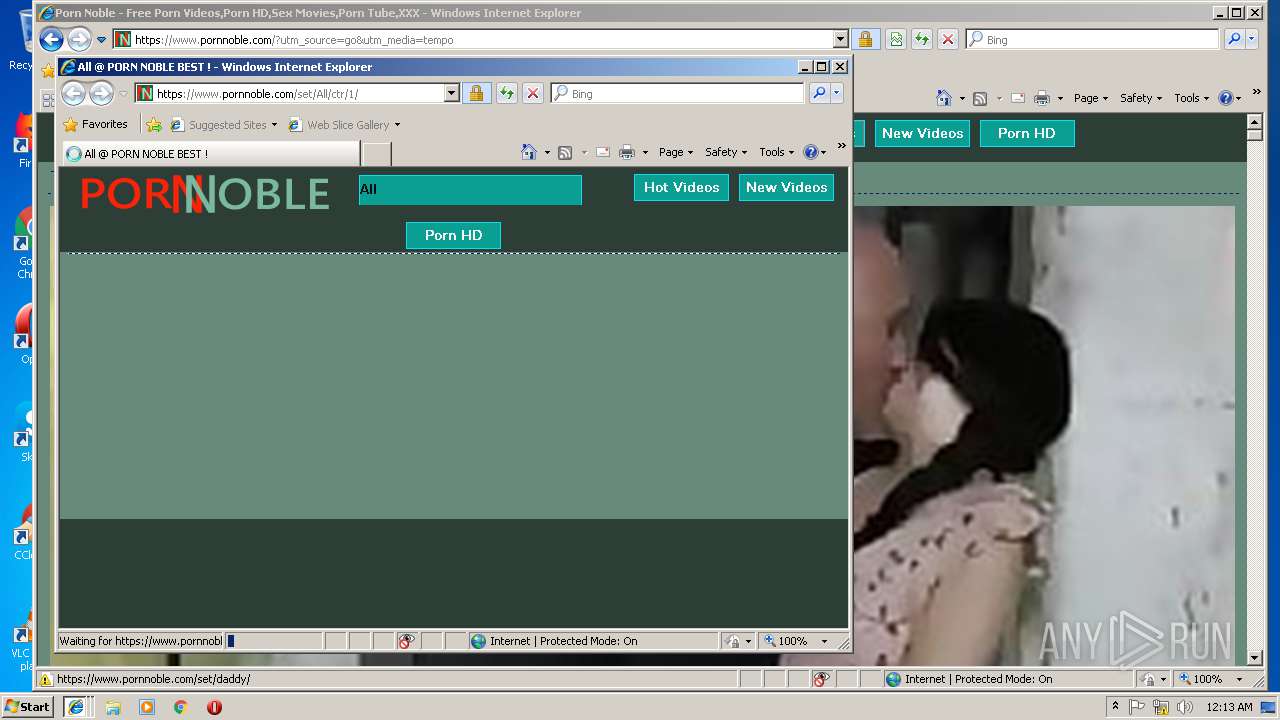Open Internet Explorer from the taskbar
1280x720 pixels.
coord(75,707)
